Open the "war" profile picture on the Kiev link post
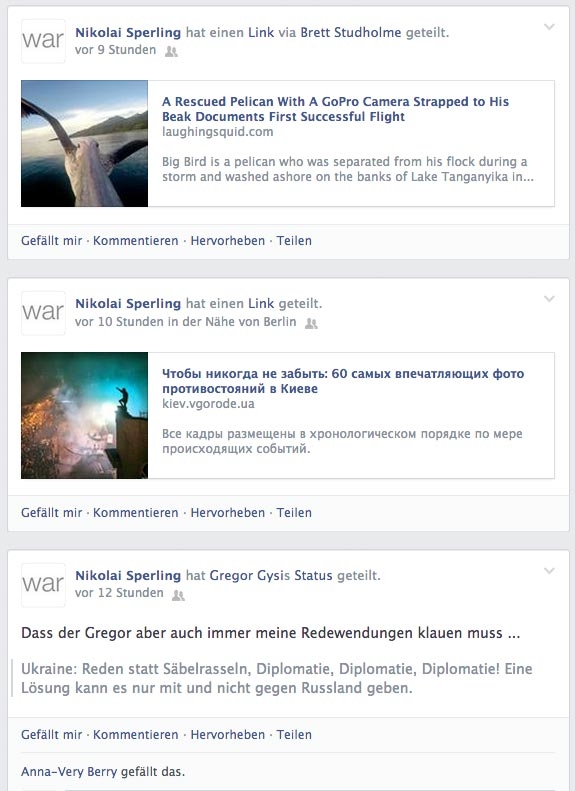This screenshot has height=791, width=575. 43,313
